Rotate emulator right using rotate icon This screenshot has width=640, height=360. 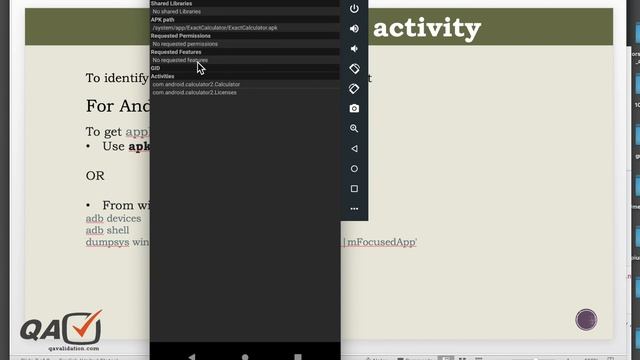[x=354, y=89]
